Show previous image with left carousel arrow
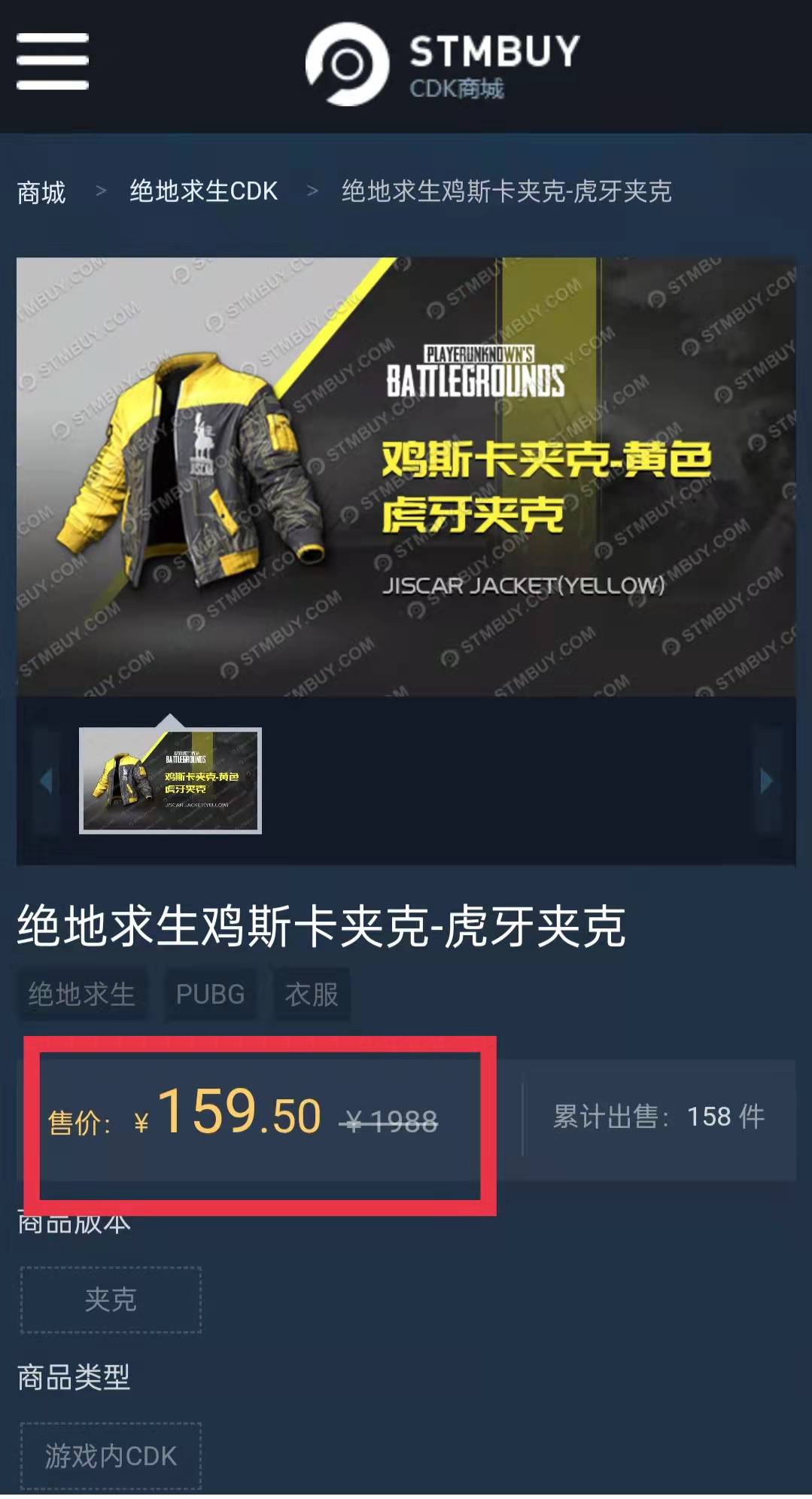The image size is (812, 1499). 46,781
